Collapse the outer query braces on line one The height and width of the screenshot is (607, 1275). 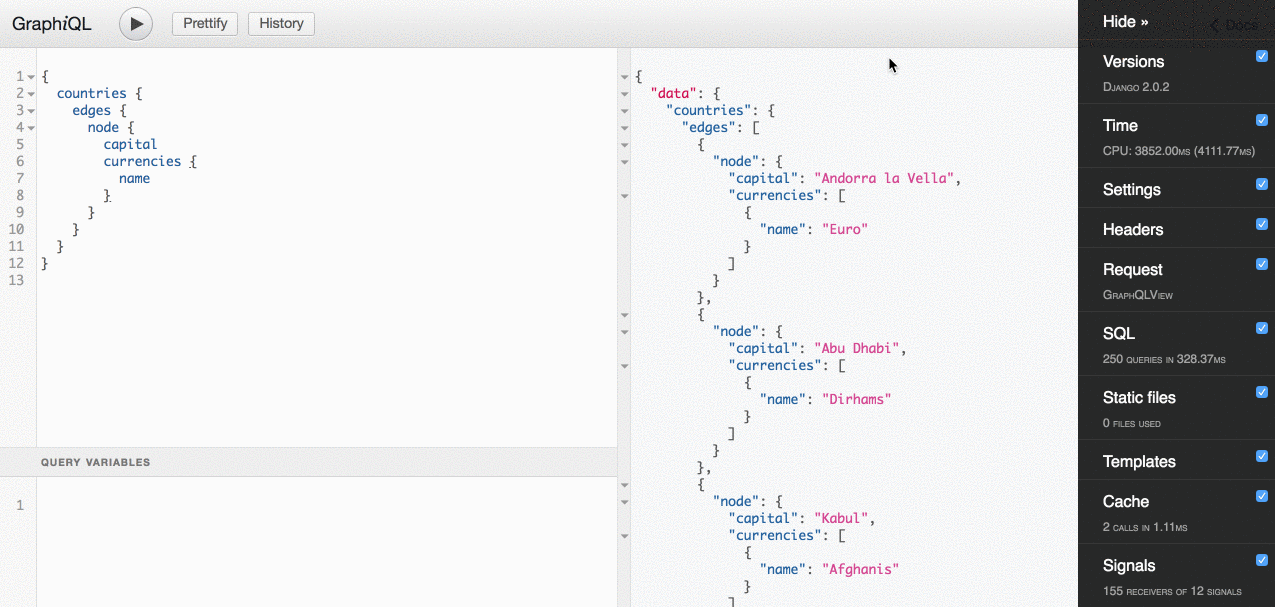click(30, 76)
